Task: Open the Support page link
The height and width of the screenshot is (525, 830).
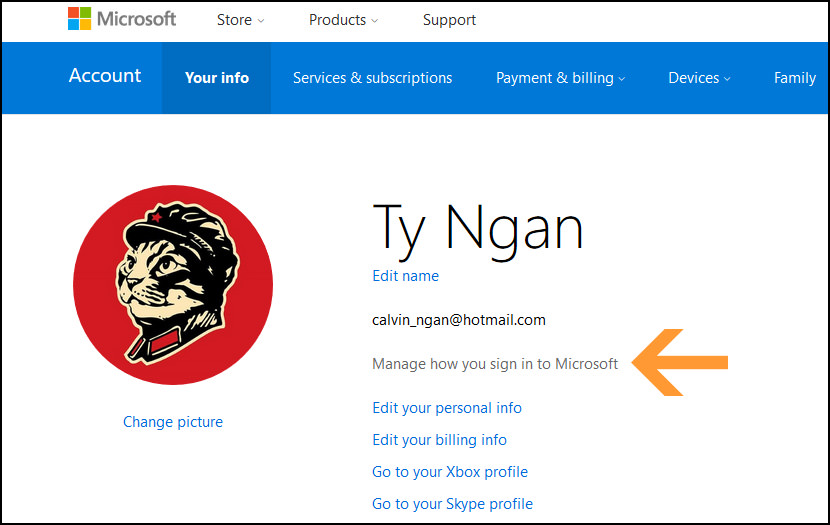Action: pos(449,20)
